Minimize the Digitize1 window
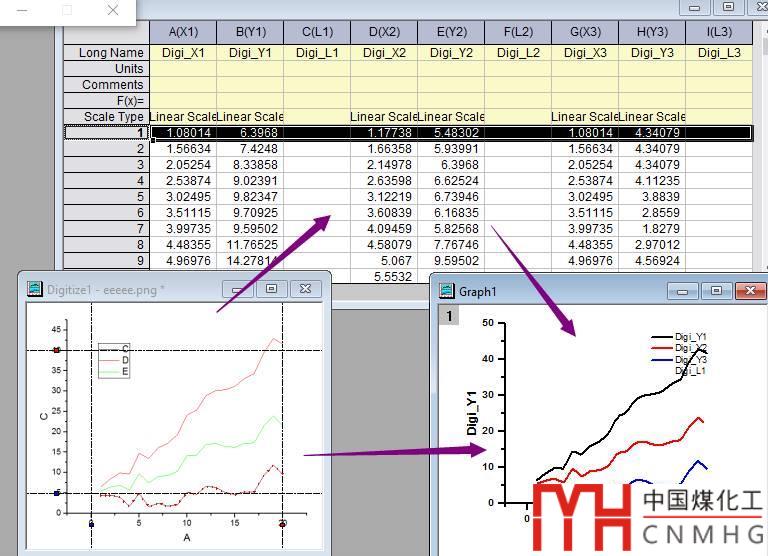Image resolution: width=768 pixels, height=556 pixels. [238, 289]
